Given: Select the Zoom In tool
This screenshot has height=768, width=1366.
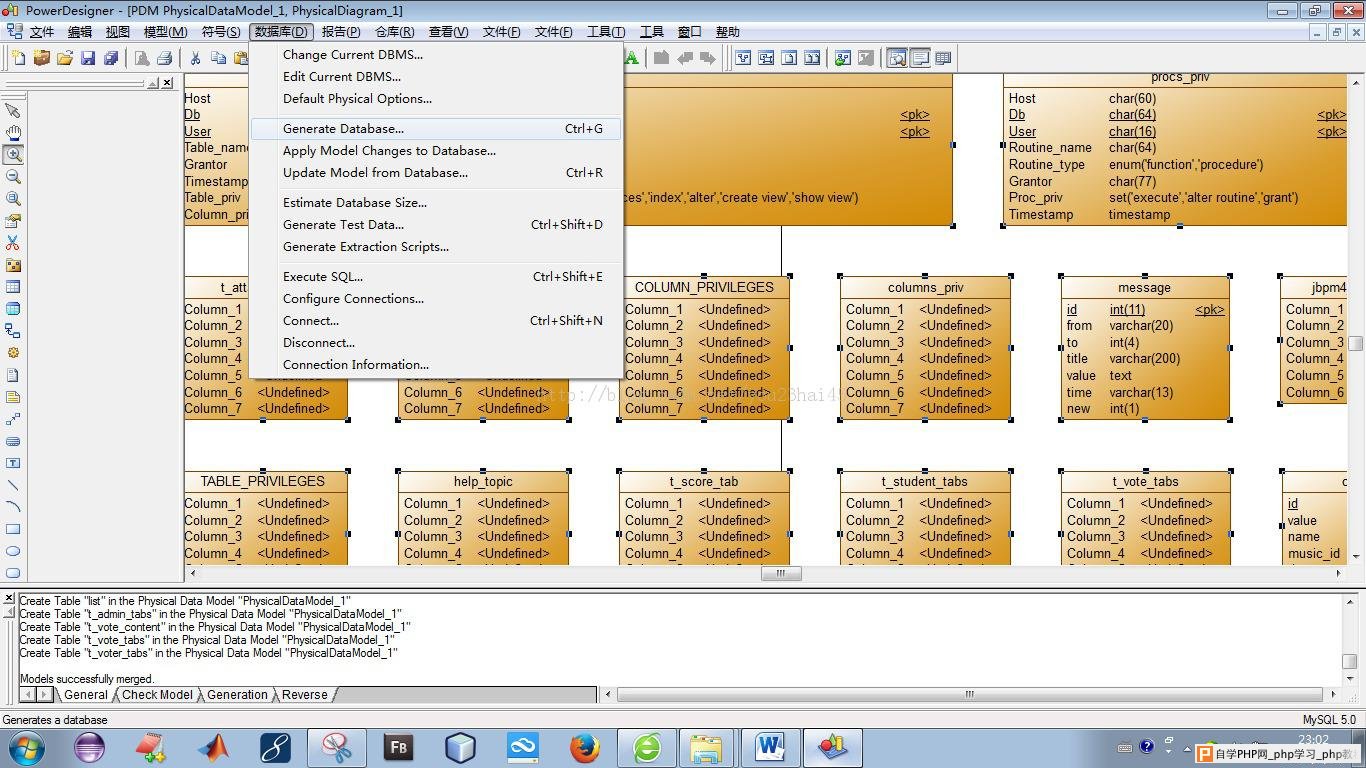Looking at the screenshot, I should (x=13, y=154).
